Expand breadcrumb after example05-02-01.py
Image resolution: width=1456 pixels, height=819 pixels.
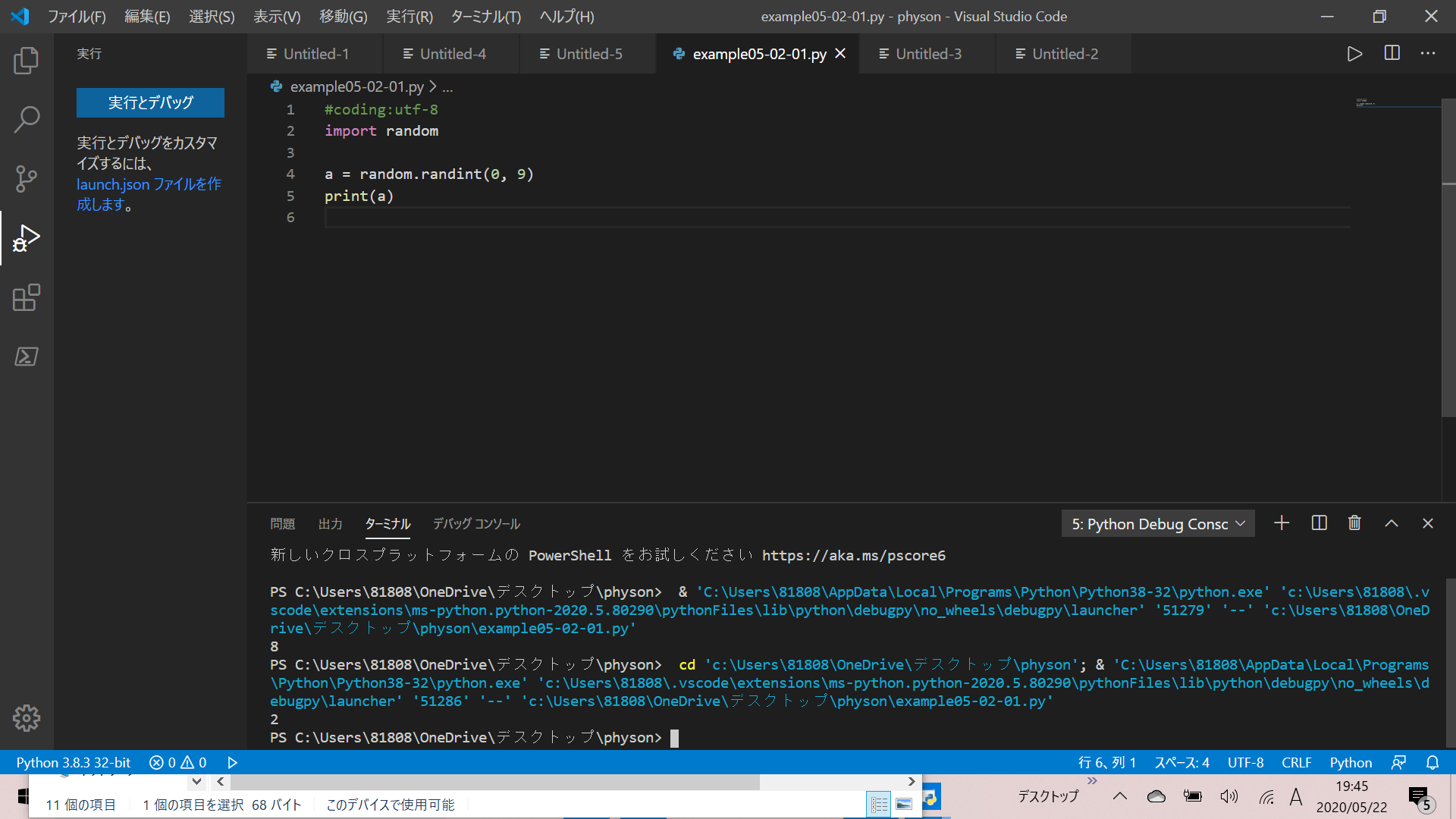tap(447, 87)
